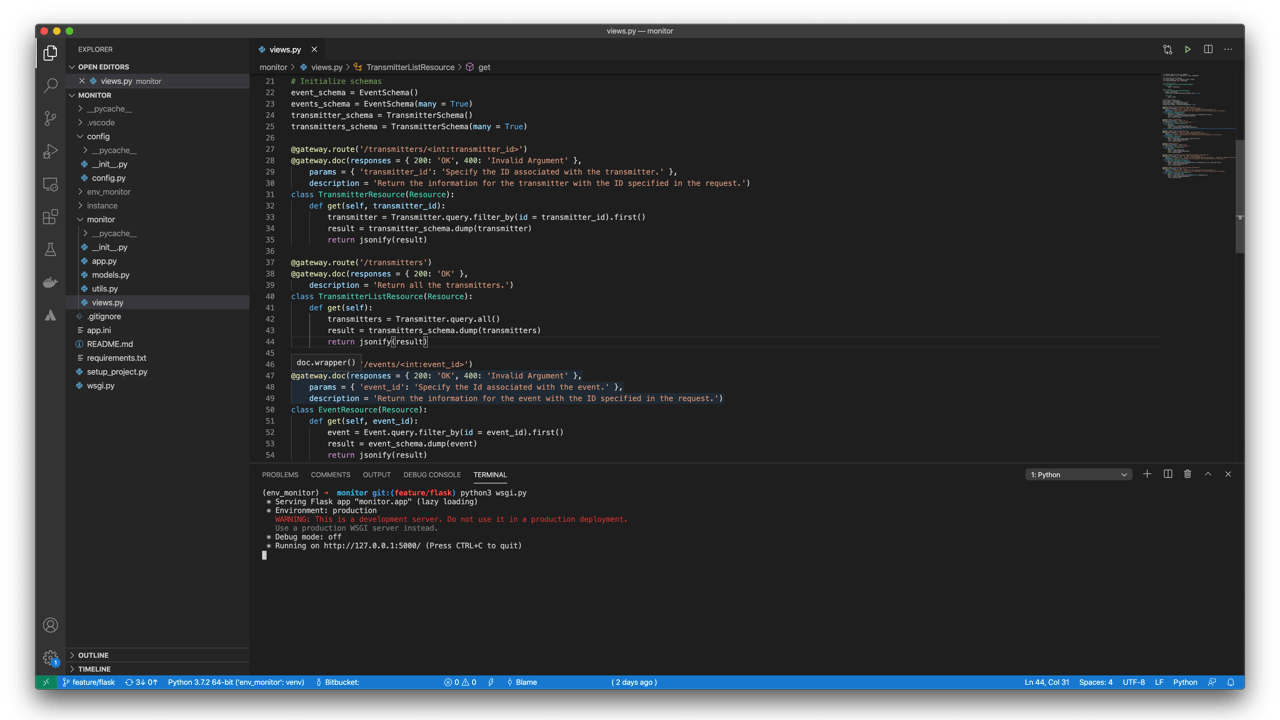Maximize the panel with the up chevron

1208,474
